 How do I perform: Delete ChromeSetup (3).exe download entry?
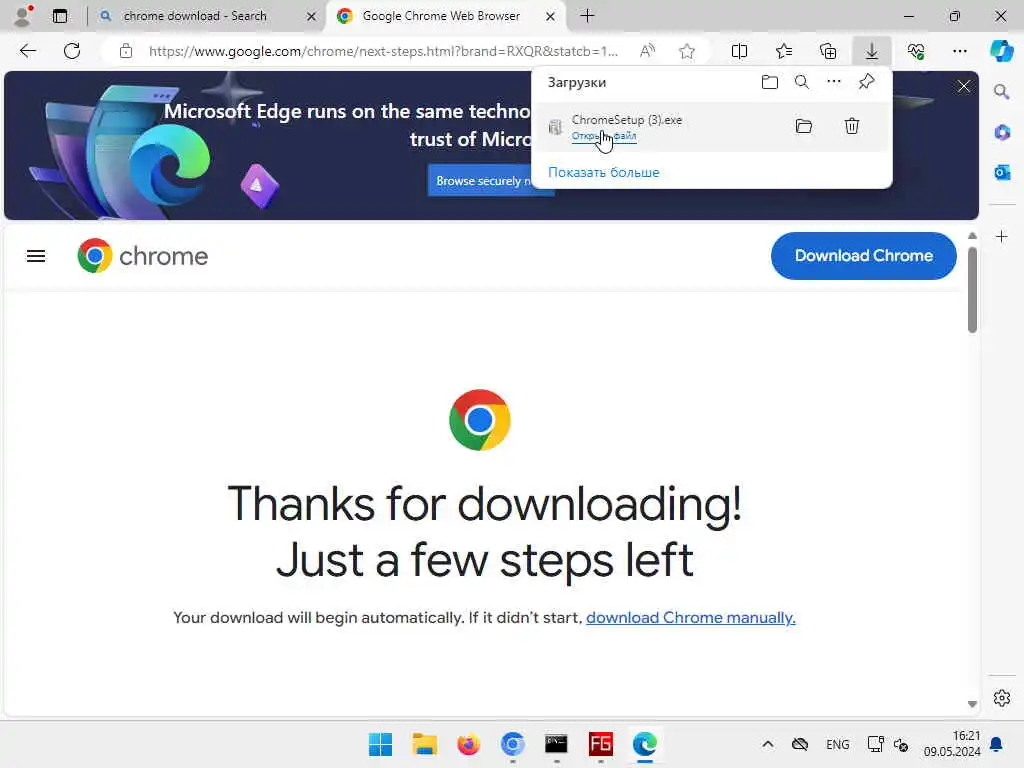[x=852, y=126]
